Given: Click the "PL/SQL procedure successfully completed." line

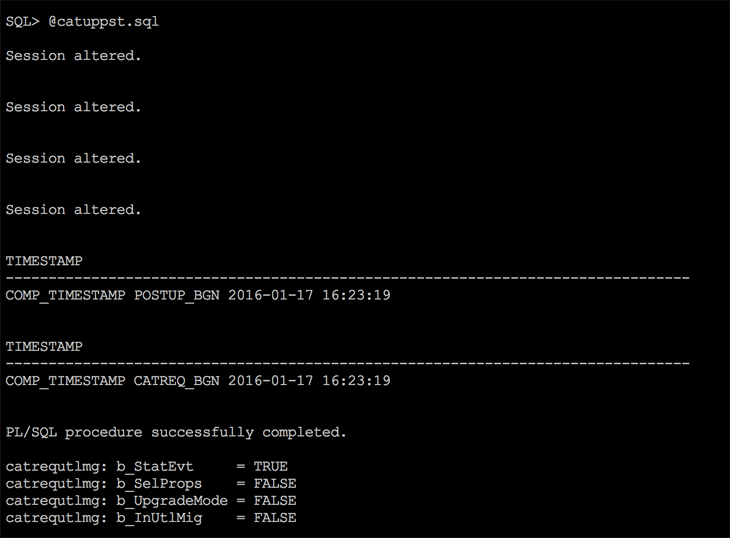Looking at the screenshot, I should (176, 433).
